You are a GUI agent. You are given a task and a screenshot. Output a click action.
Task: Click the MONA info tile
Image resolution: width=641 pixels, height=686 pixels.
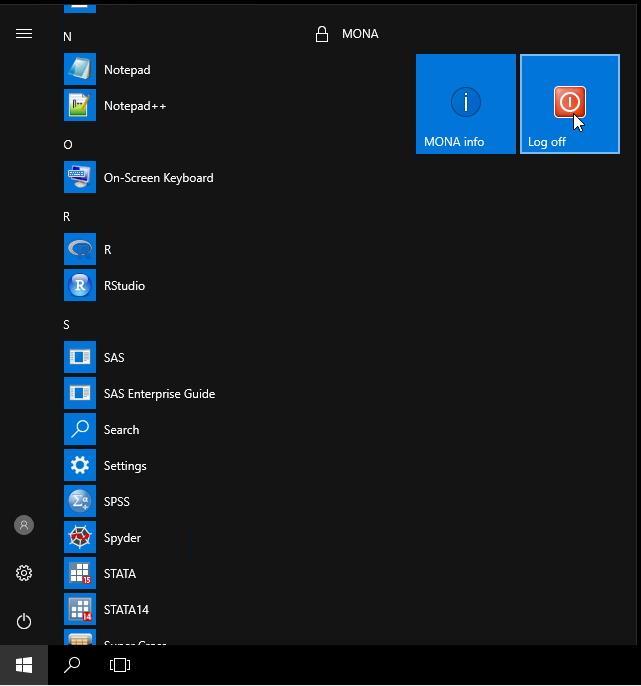point(466,104)
